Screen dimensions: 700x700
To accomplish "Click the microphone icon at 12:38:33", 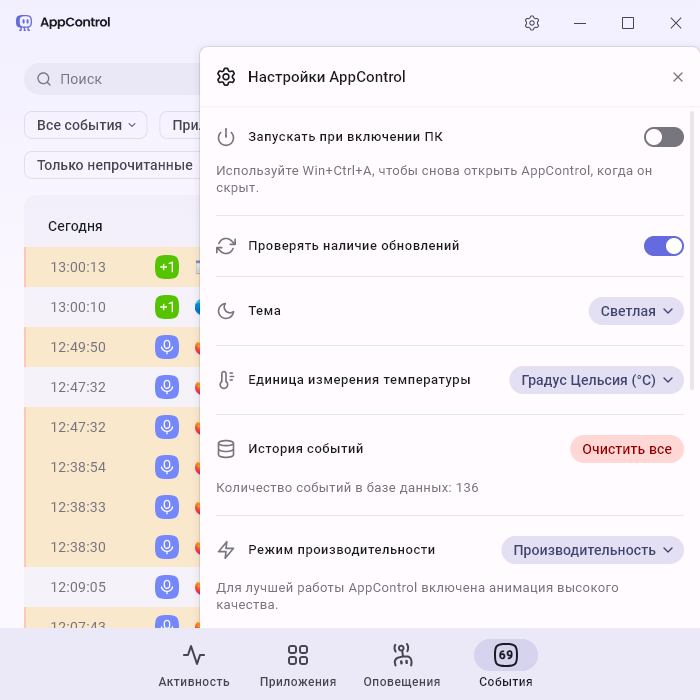I will coord(167,507).
